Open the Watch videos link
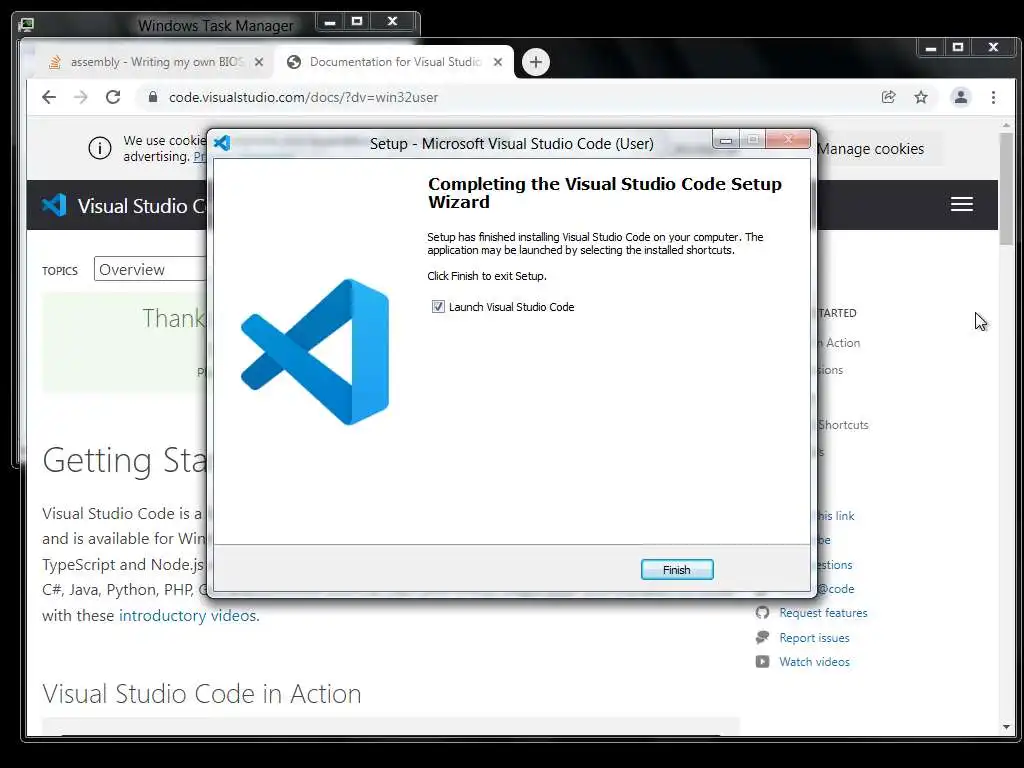The image size is (1024, 768). pyautogui.click(x=814, y=662)
